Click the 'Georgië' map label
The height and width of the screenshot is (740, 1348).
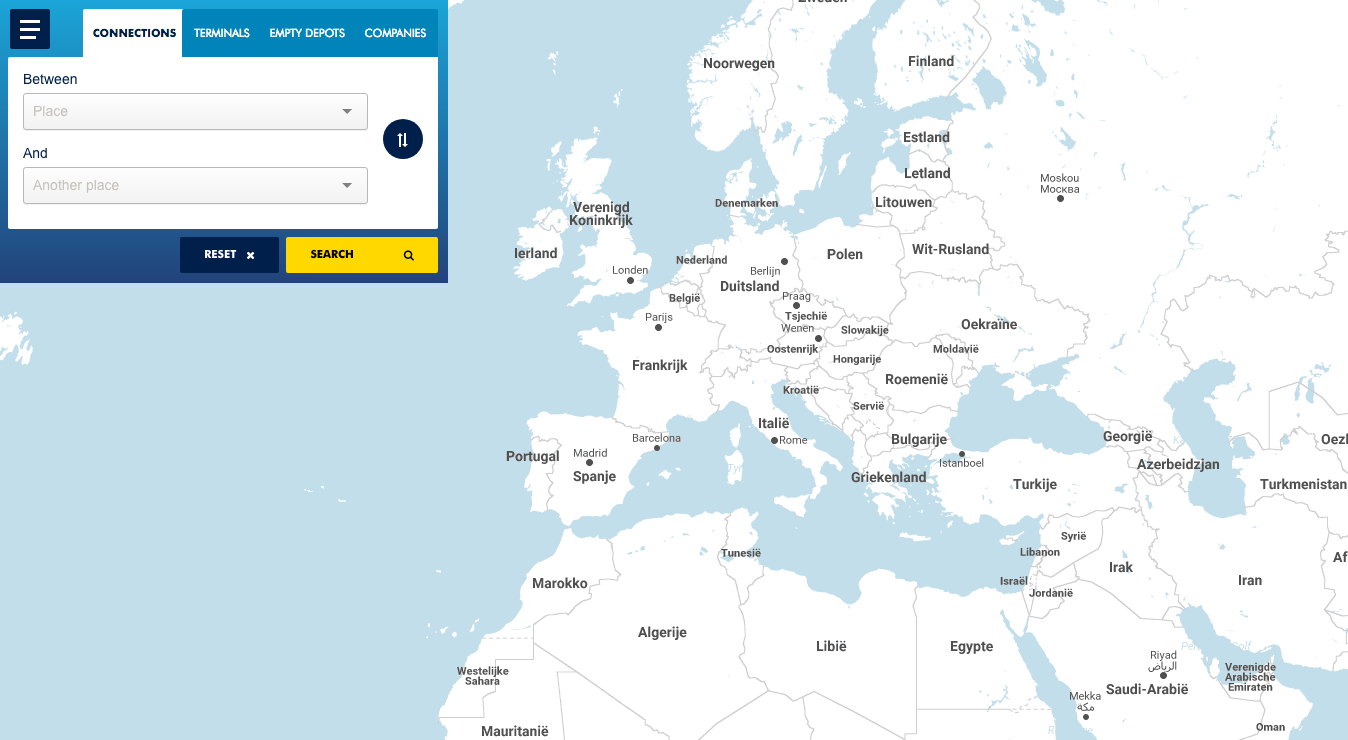tap(1128, 437)
